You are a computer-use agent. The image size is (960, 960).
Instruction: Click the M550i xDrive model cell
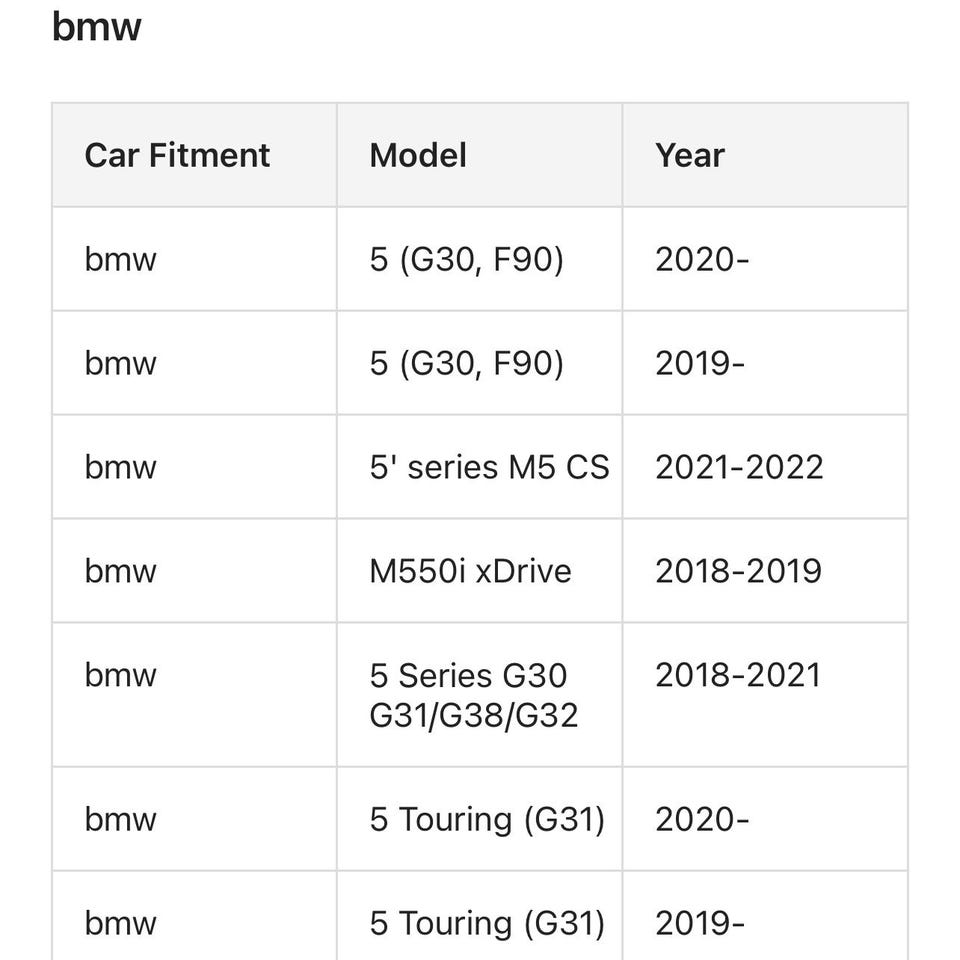click(470, 571)
